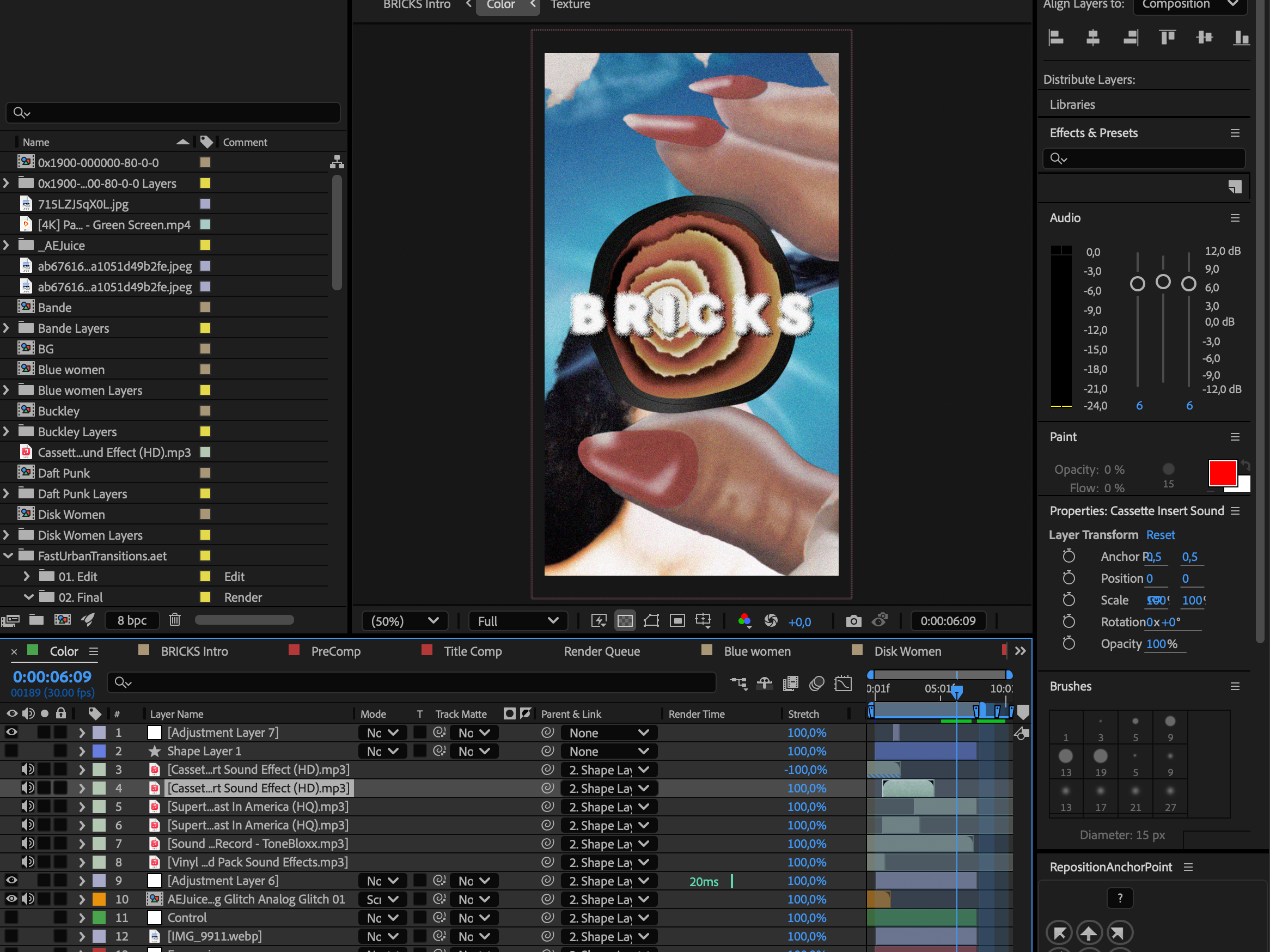Open the Render Queue tab

[x=602, y=651]
